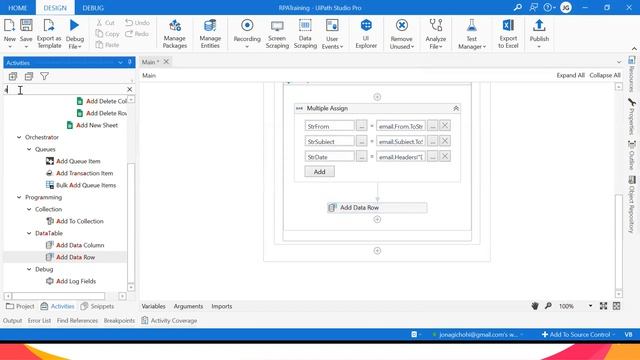Switch to the Snippets panel tab

(x=97, y=306)
